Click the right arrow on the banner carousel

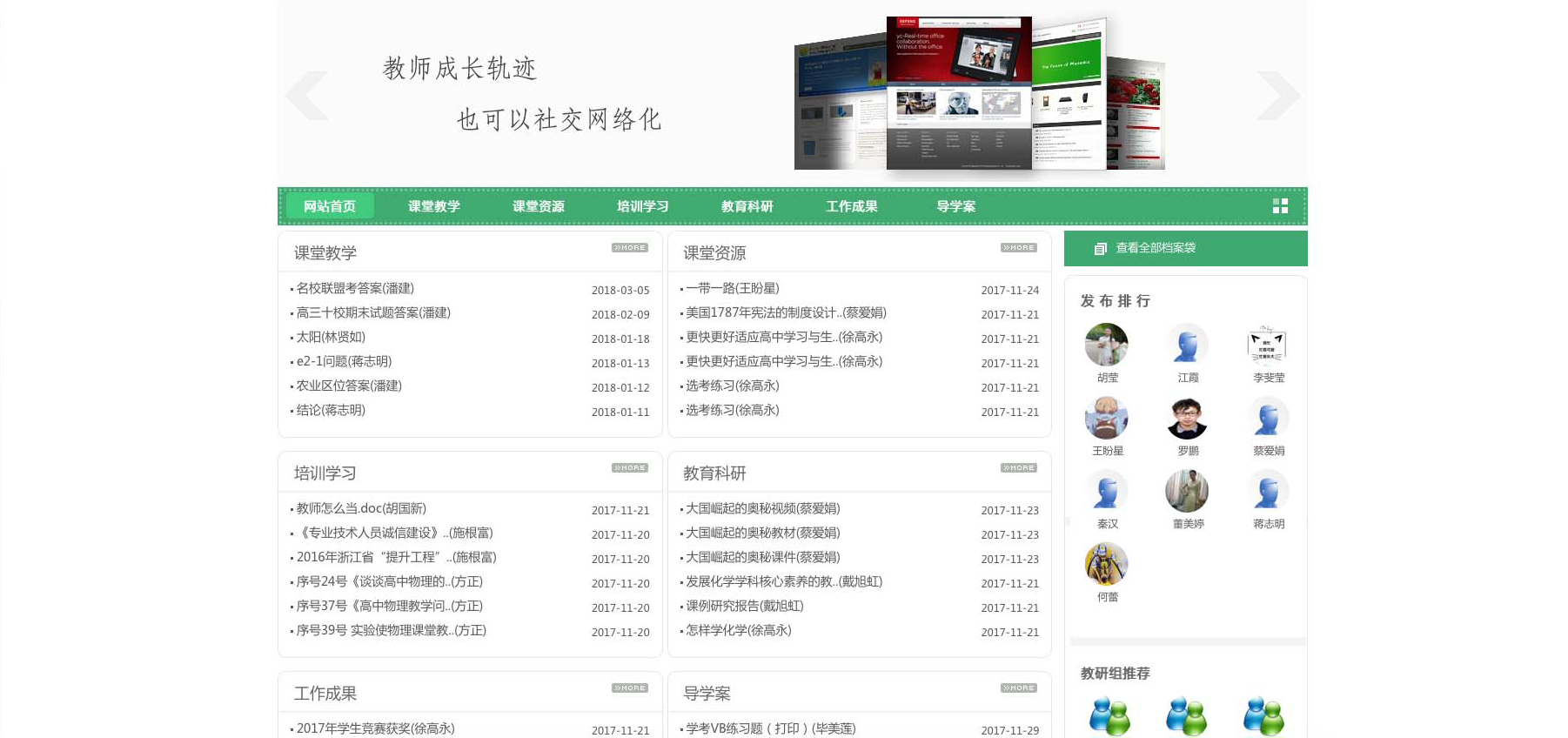(1277, 96)
